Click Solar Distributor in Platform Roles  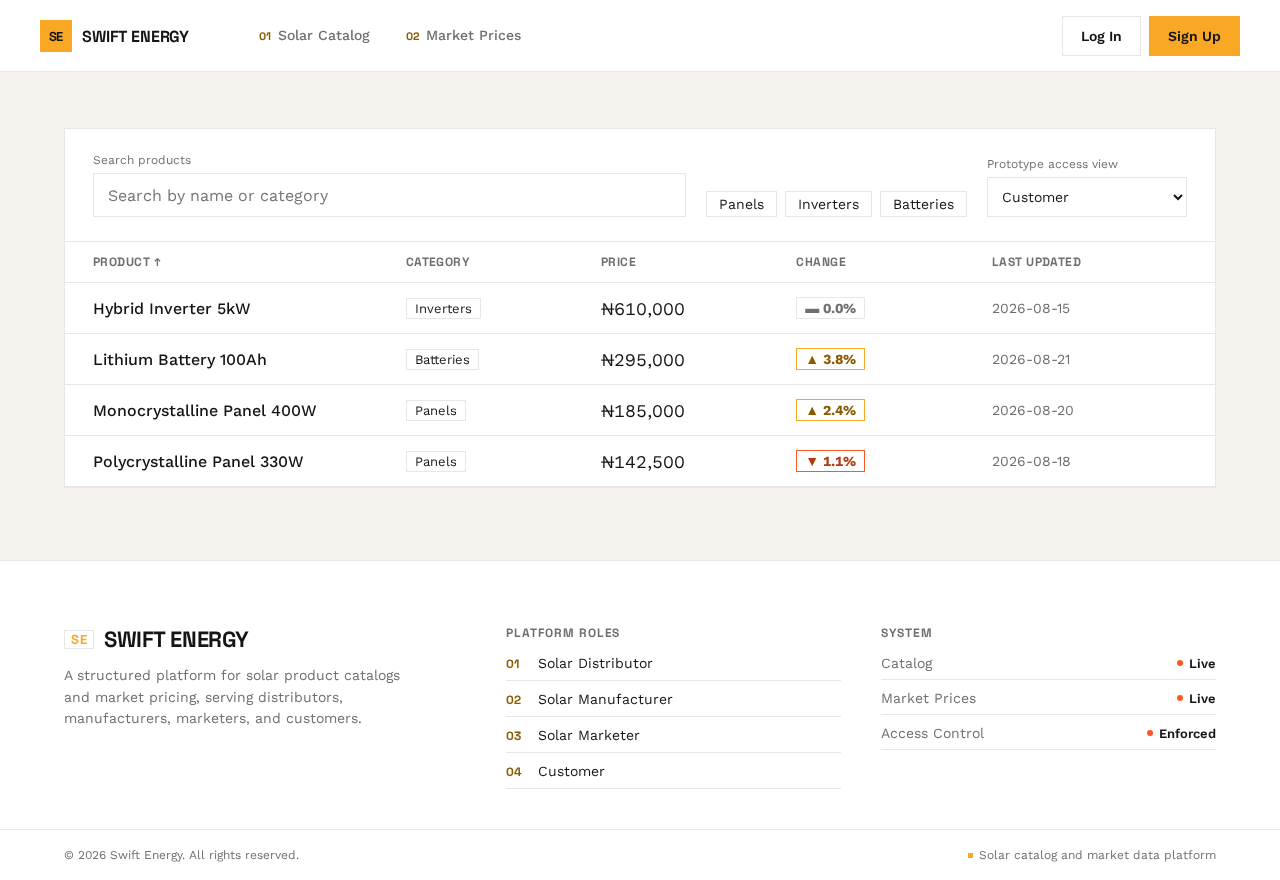[x=595, y=663]
